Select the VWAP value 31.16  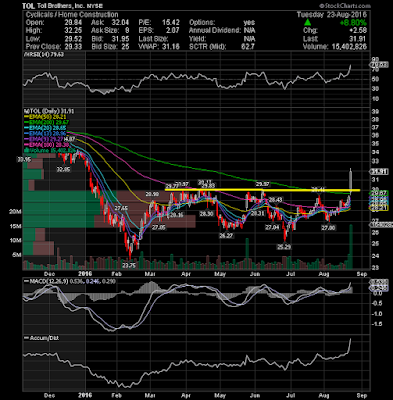(171, 46)
